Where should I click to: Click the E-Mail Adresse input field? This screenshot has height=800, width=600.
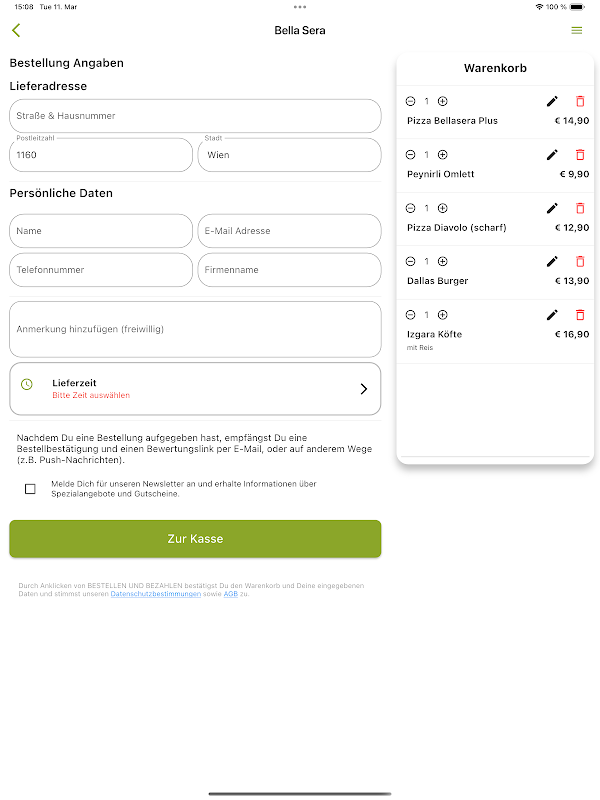[x=289, y=231]
